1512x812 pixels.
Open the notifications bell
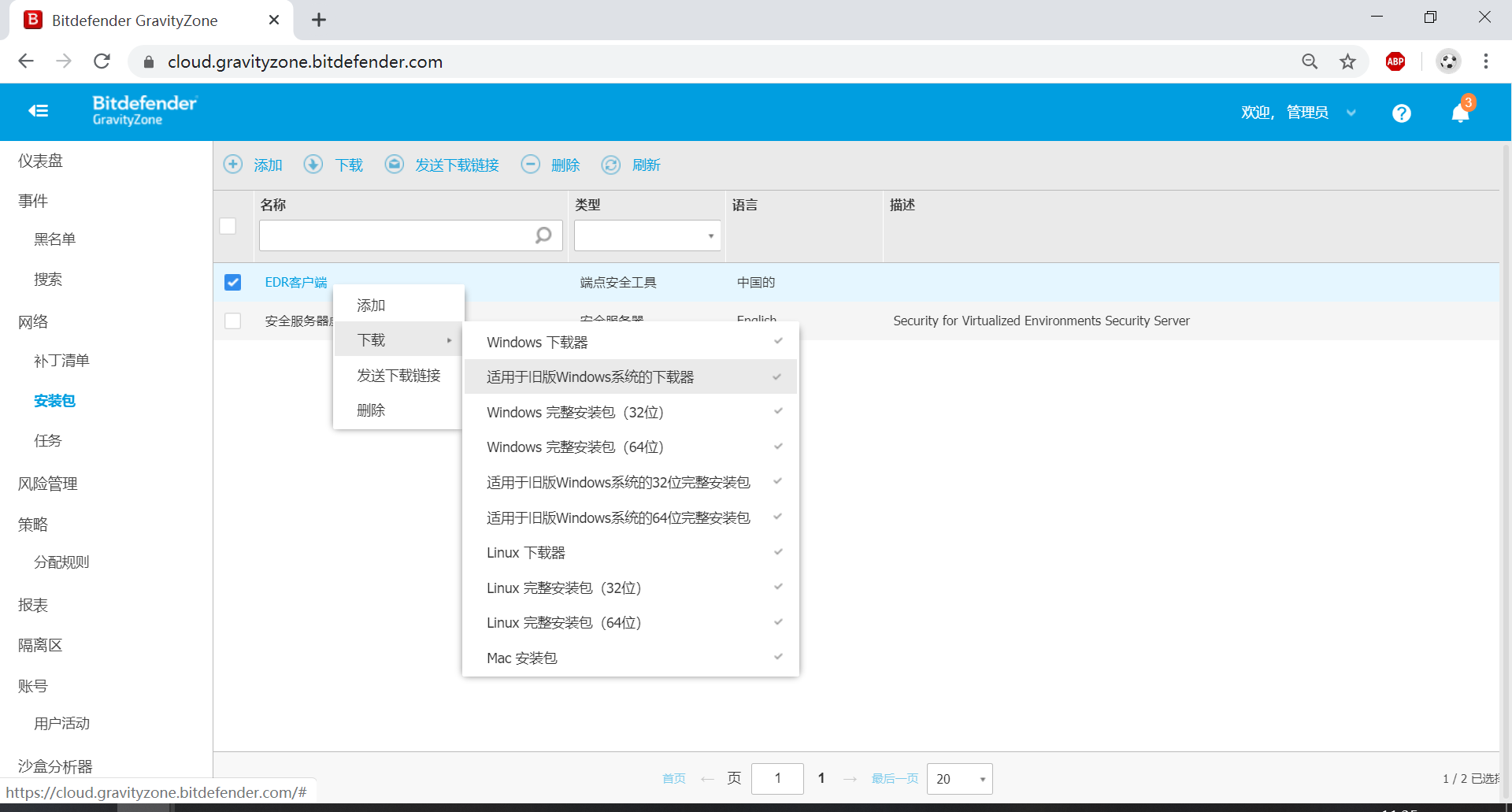1460,113
